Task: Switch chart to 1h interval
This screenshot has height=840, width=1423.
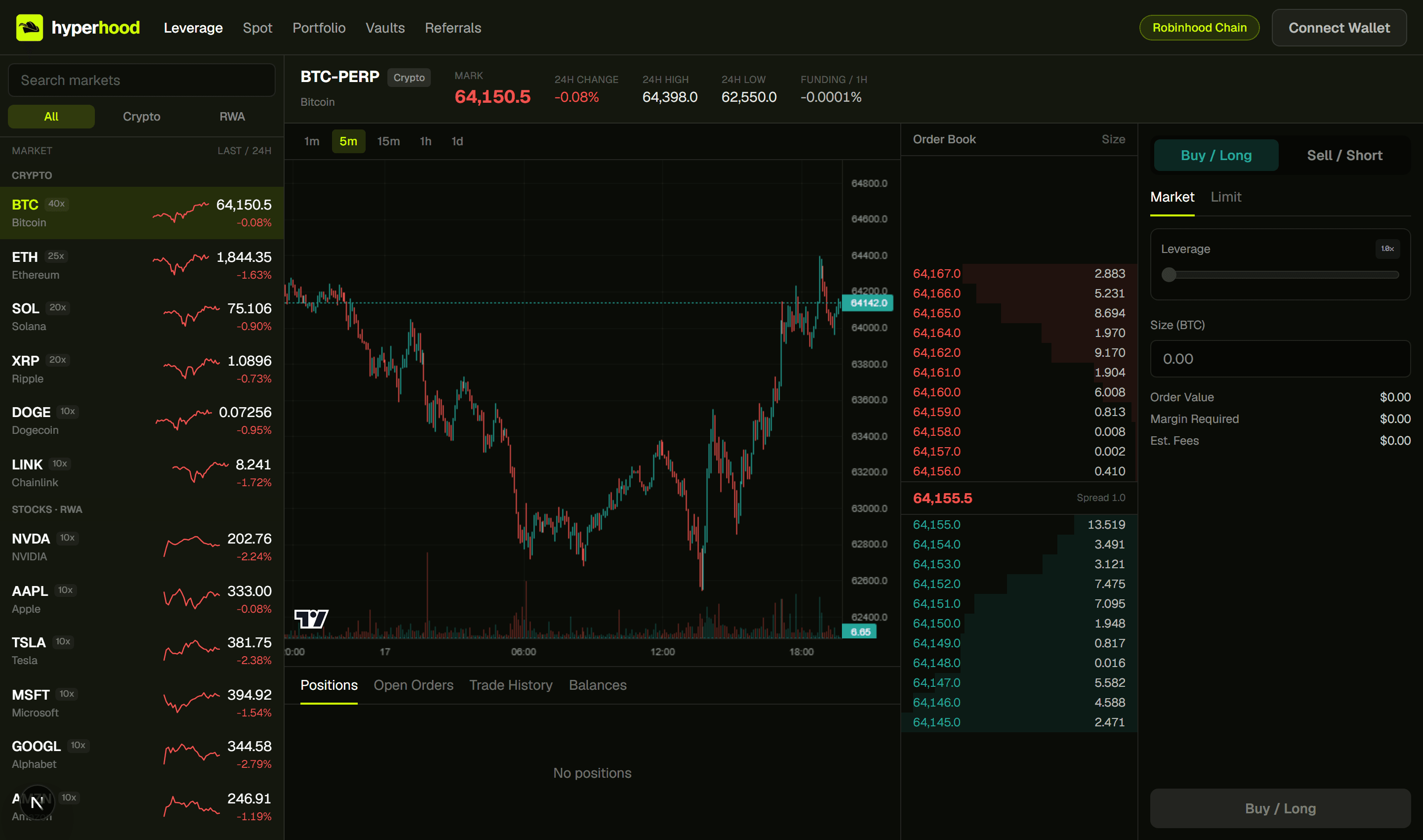Action: (425, 141)
